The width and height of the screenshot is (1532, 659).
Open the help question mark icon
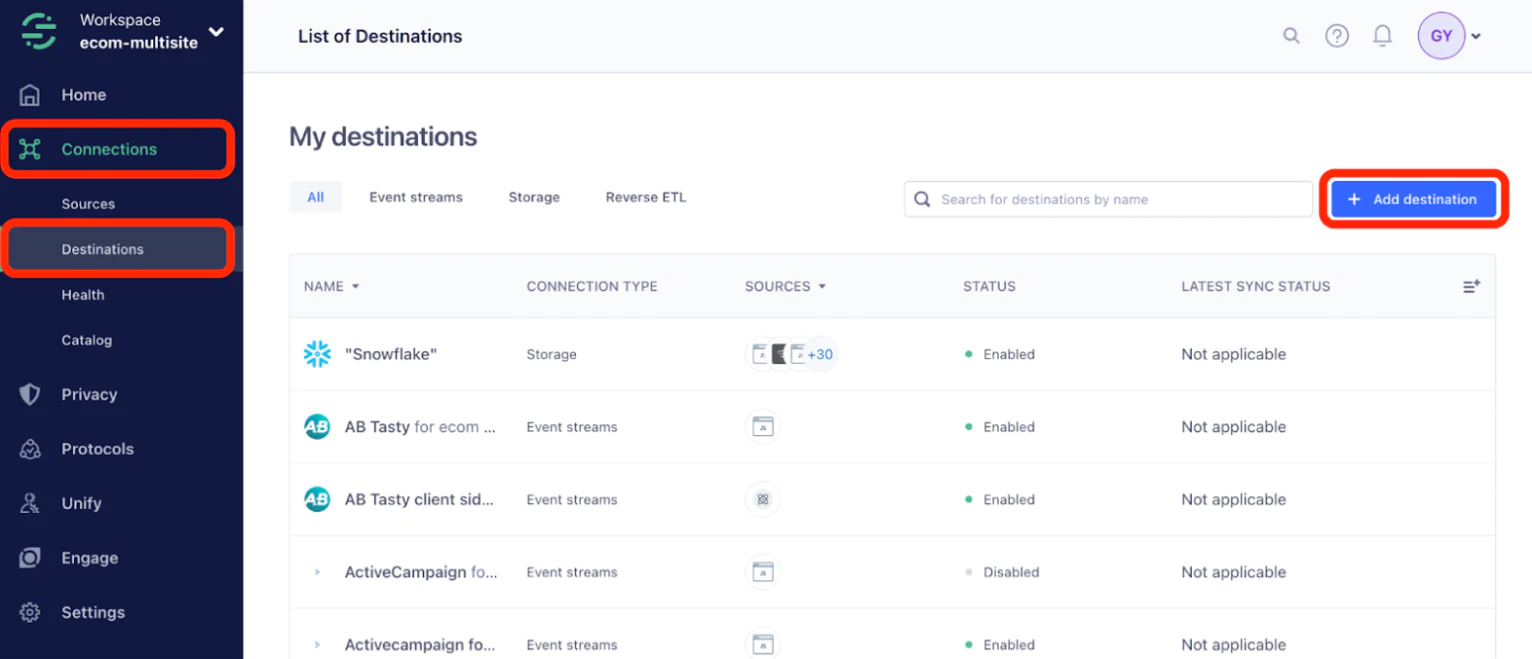pyautogui.click(x=1337, y=36)
